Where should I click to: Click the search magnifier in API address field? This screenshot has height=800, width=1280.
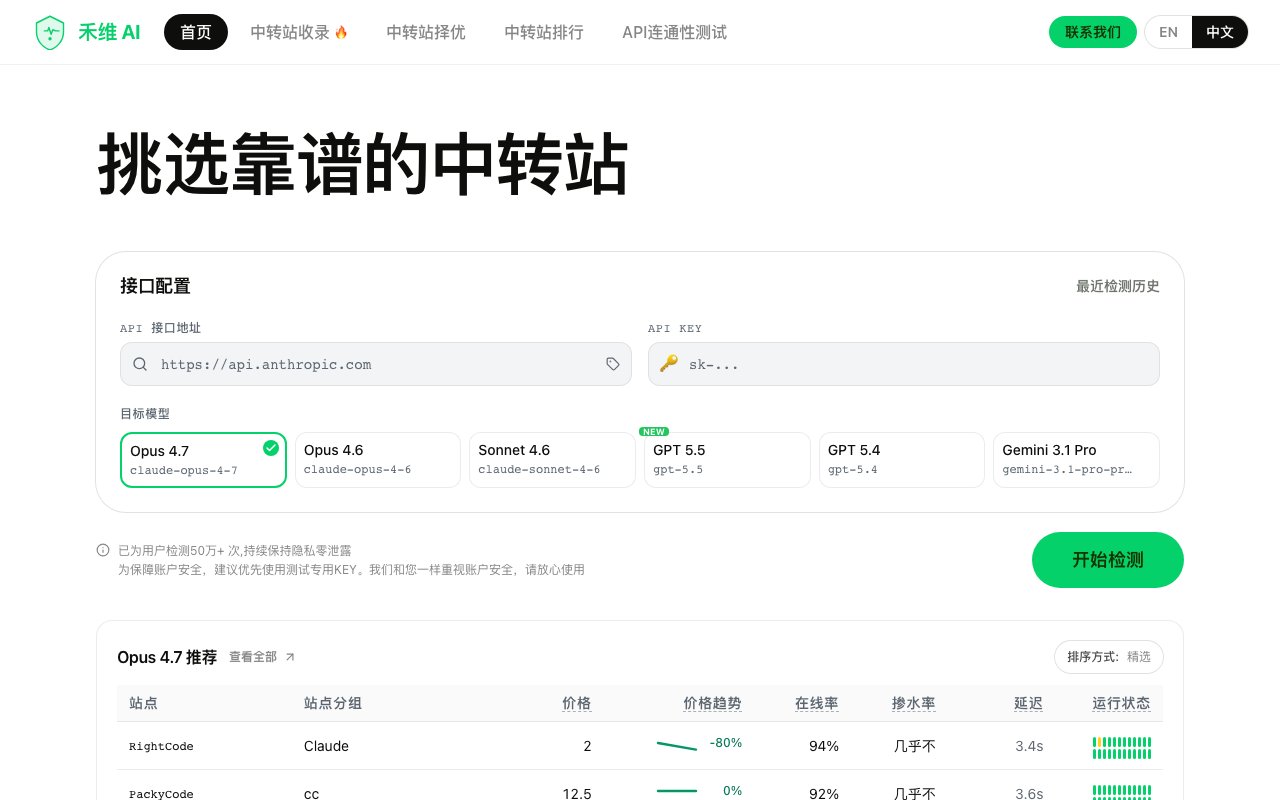click(140, 364)
